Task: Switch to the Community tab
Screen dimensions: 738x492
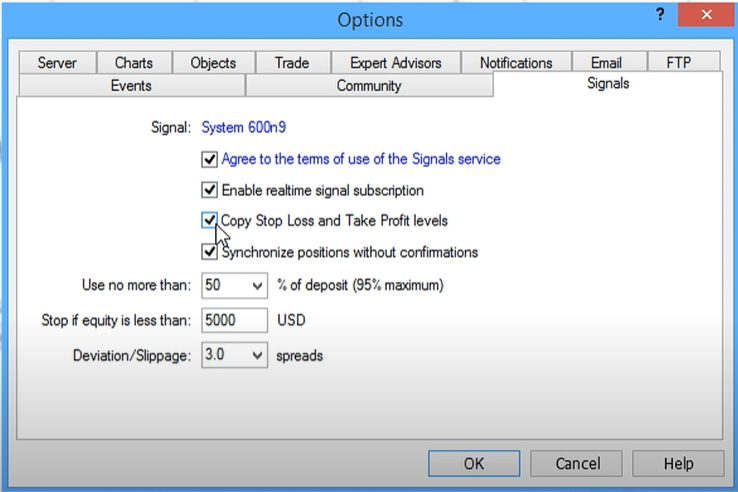Action: (369, 86)
